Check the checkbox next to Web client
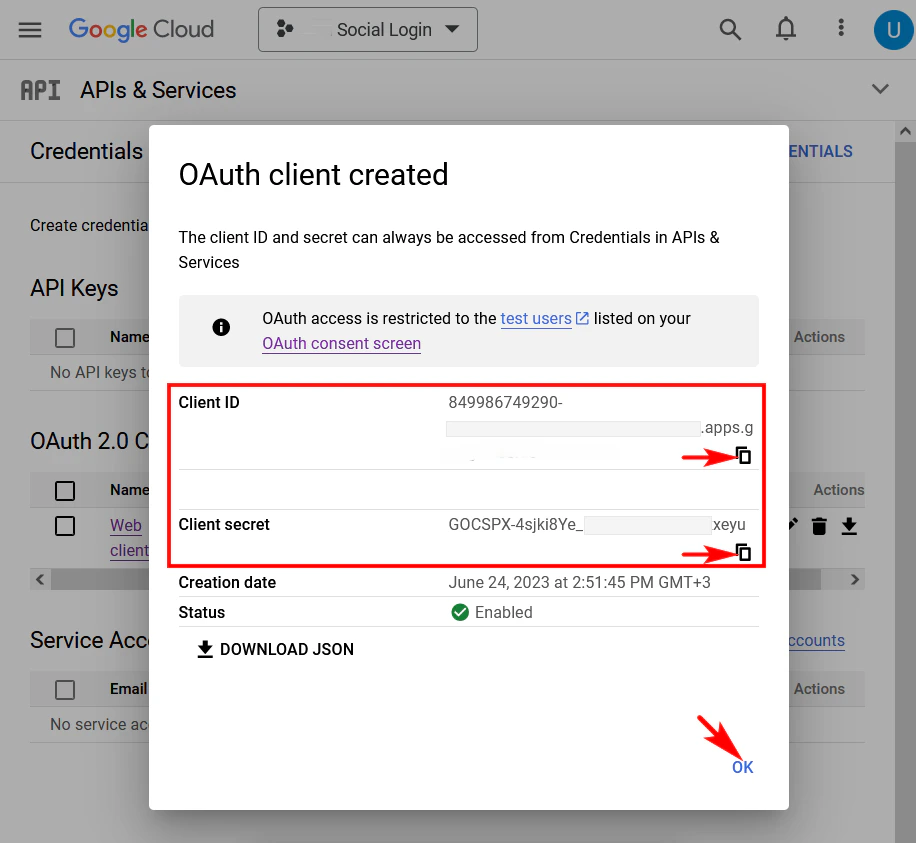Viewport: 916px width, 843px height. tap(65, 525)
